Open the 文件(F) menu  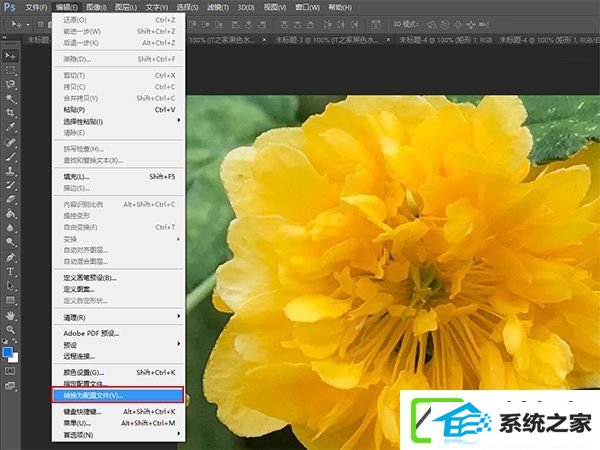[x=36, y=7]
